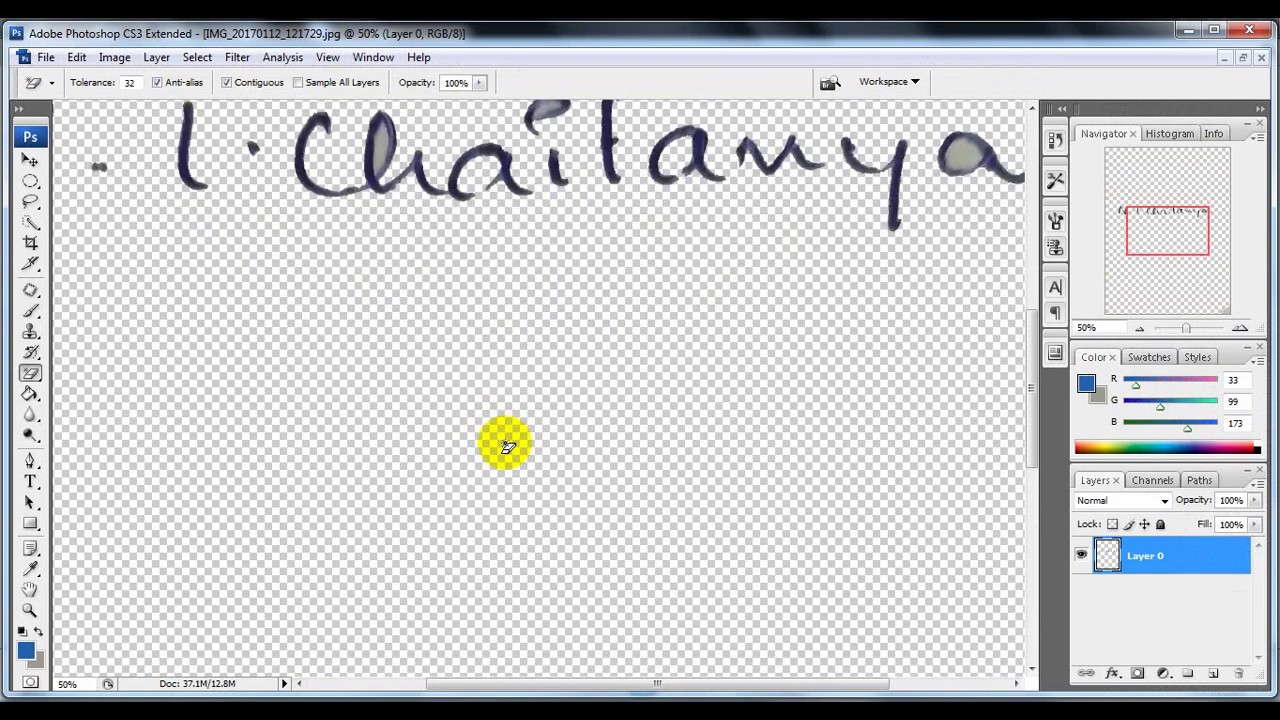Delete layer with trash icon
1280x720 pixels.
point(1238,674)
